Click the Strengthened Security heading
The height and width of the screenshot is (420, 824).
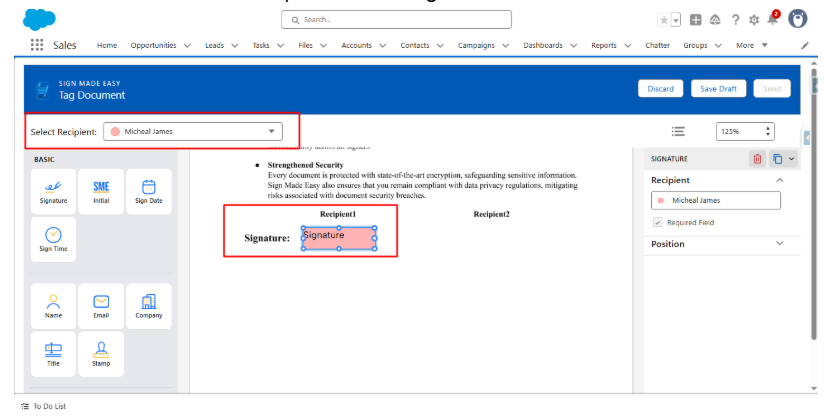tap(305, 165)
